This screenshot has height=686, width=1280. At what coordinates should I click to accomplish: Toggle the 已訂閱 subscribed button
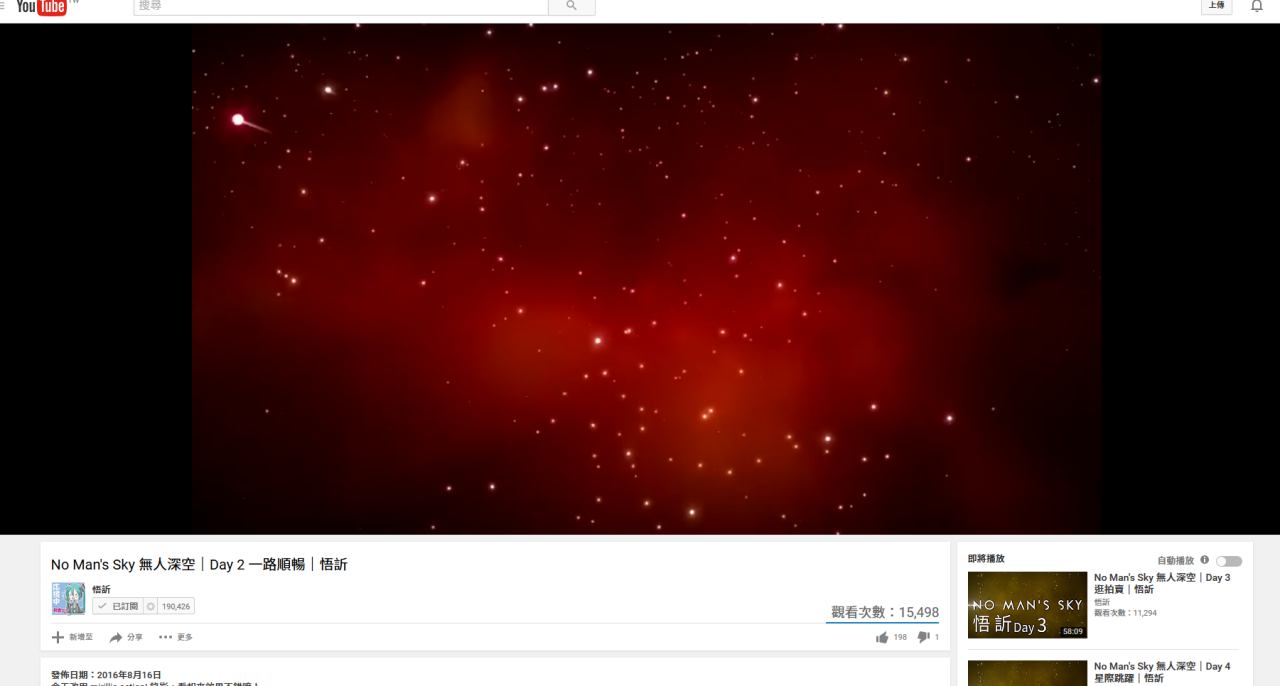118,606
